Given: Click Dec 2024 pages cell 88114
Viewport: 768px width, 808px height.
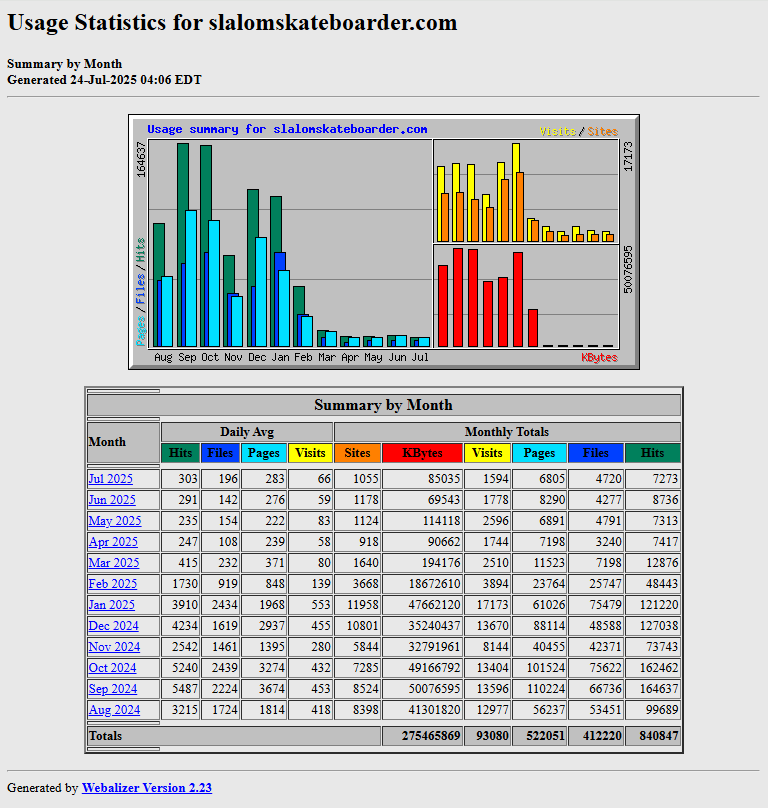Looking at the screenshot, I should pos(539,626).
